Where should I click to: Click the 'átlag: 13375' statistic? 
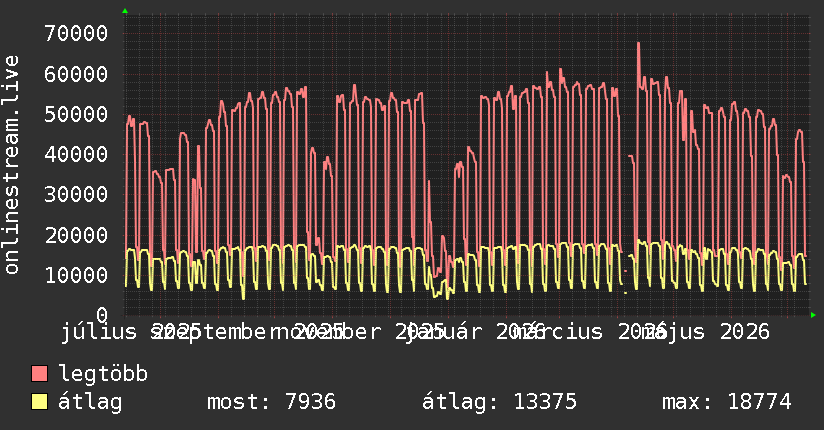click(499, 402)
